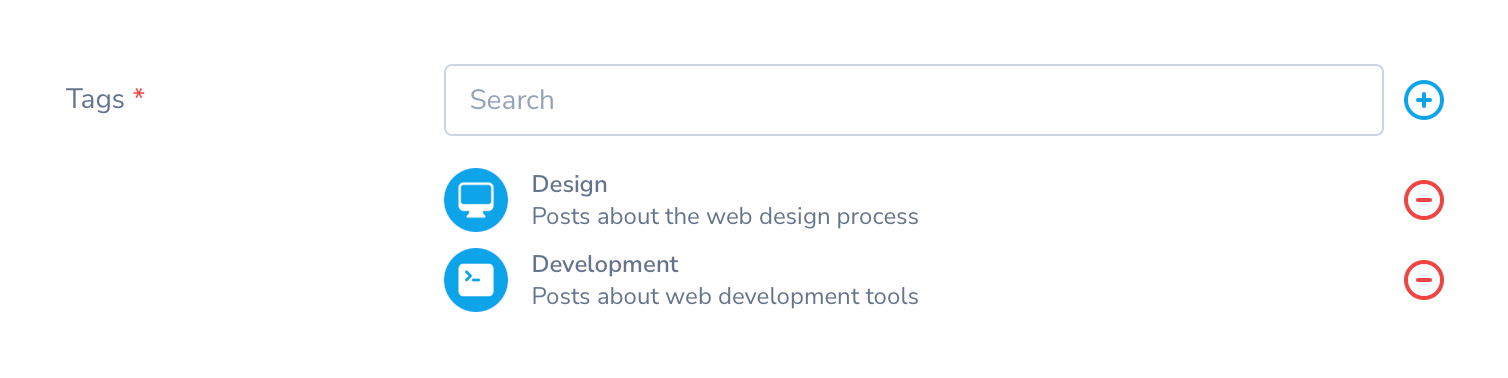
Task: Click the Tags field label
Action: (95, 99)
